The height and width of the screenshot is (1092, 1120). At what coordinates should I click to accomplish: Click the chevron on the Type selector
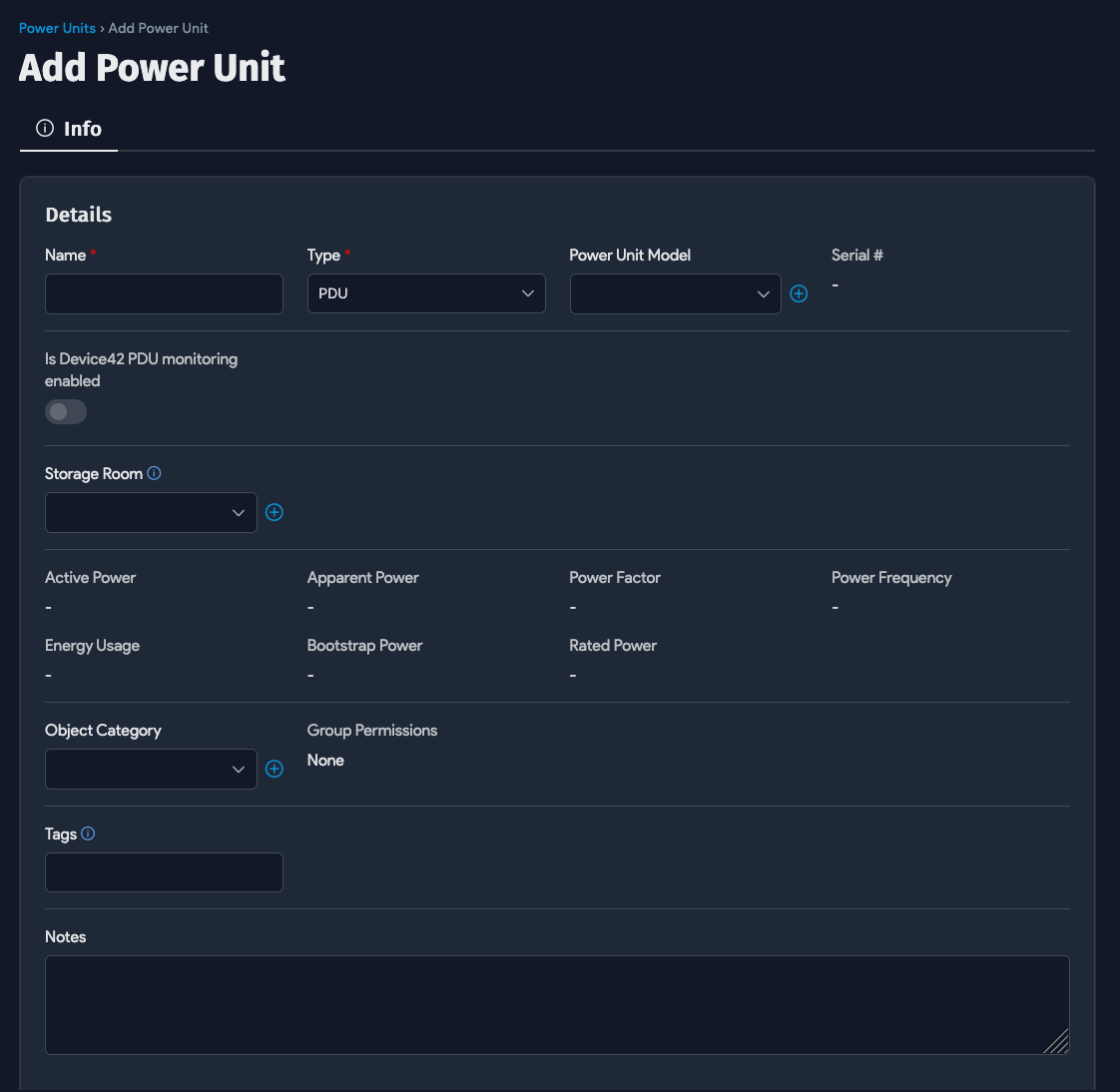pyautogui.click(x=528, y=293)
